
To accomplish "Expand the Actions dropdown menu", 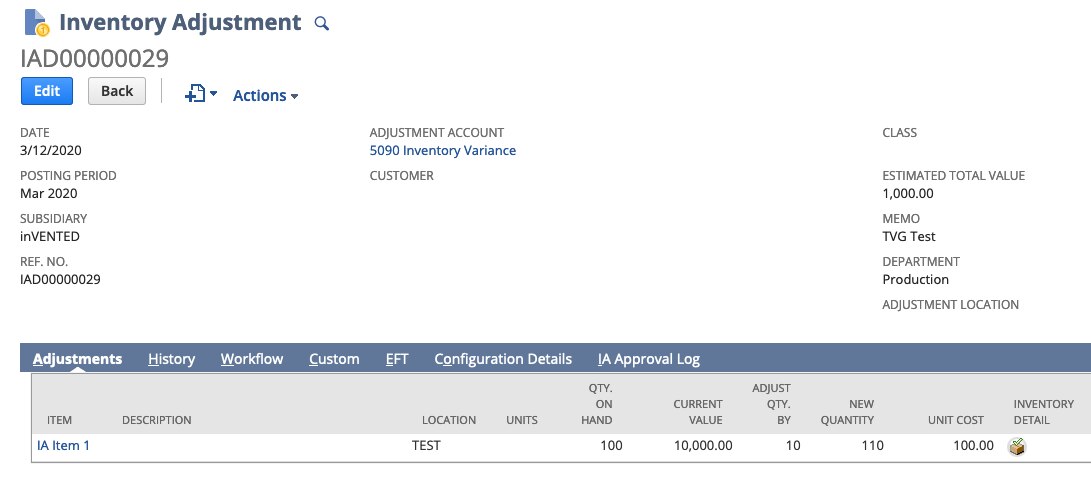I will pyautogui.click(x=265, y=96).
